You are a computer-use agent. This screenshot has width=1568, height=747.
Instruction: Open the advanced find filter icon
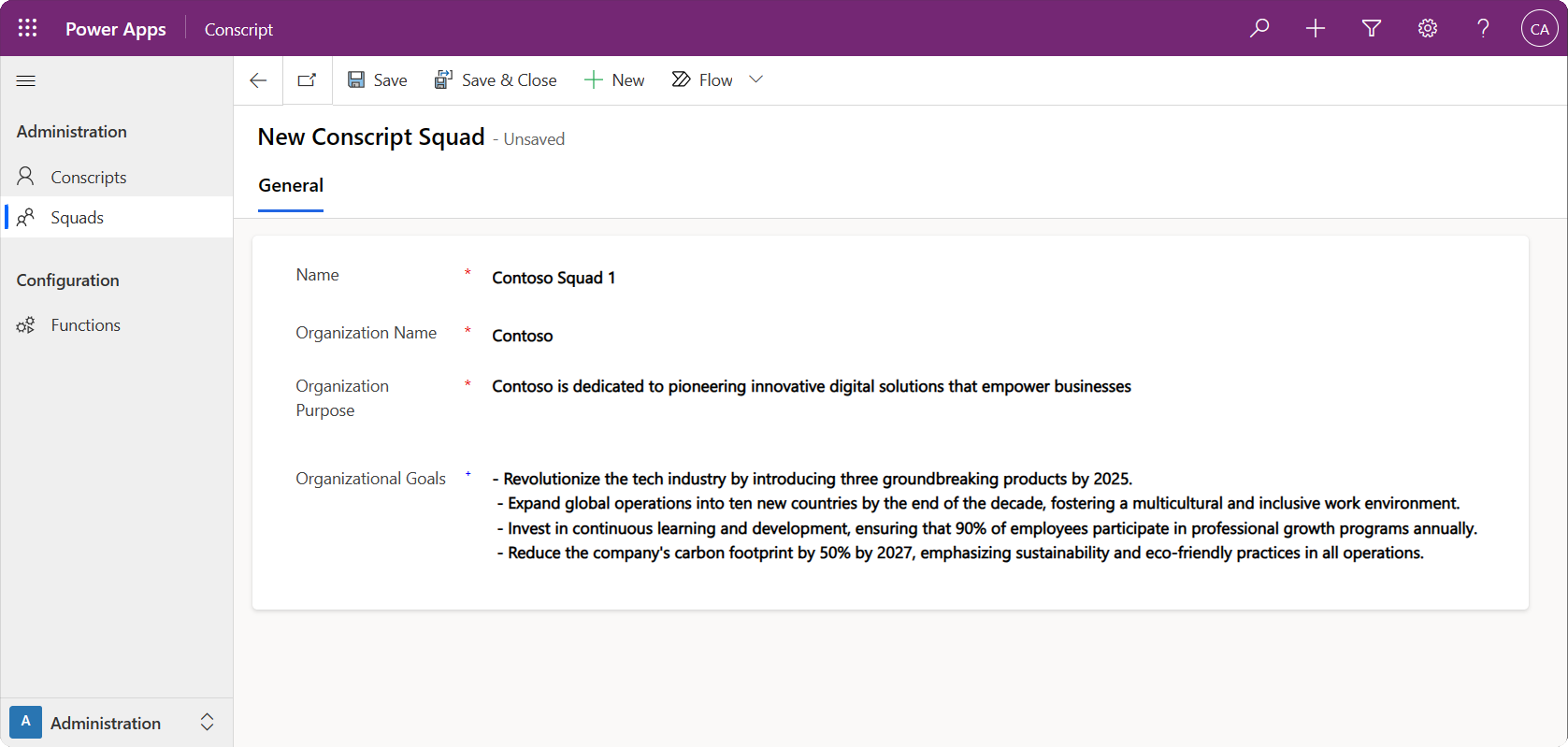tap(1372, 28)
